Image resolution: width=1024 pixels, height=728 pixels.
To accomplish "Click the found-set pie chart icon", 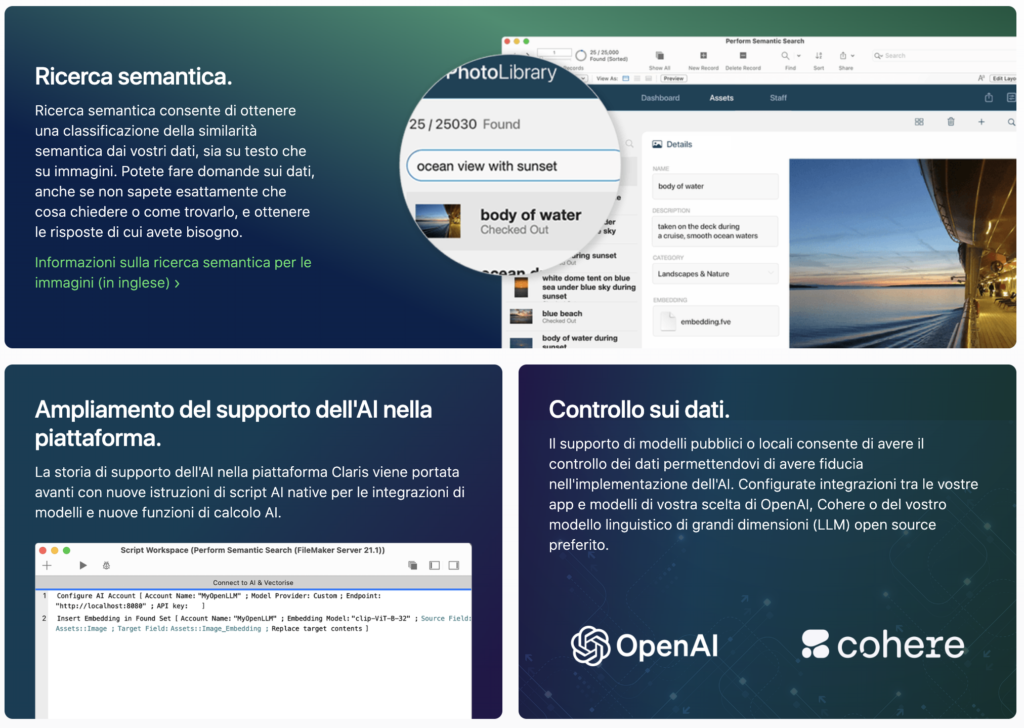I will point(581,55).
